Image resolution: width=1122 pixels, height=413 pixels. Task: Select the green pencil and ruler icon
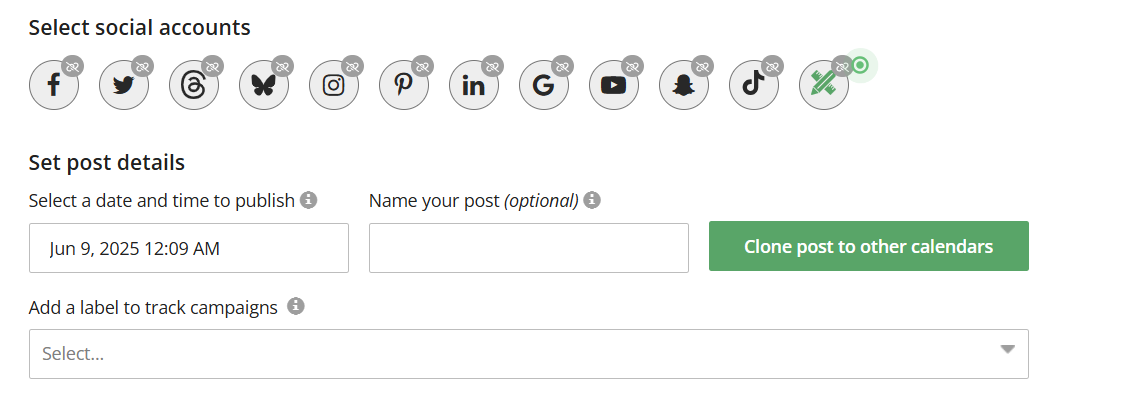[x=824, y=85]
